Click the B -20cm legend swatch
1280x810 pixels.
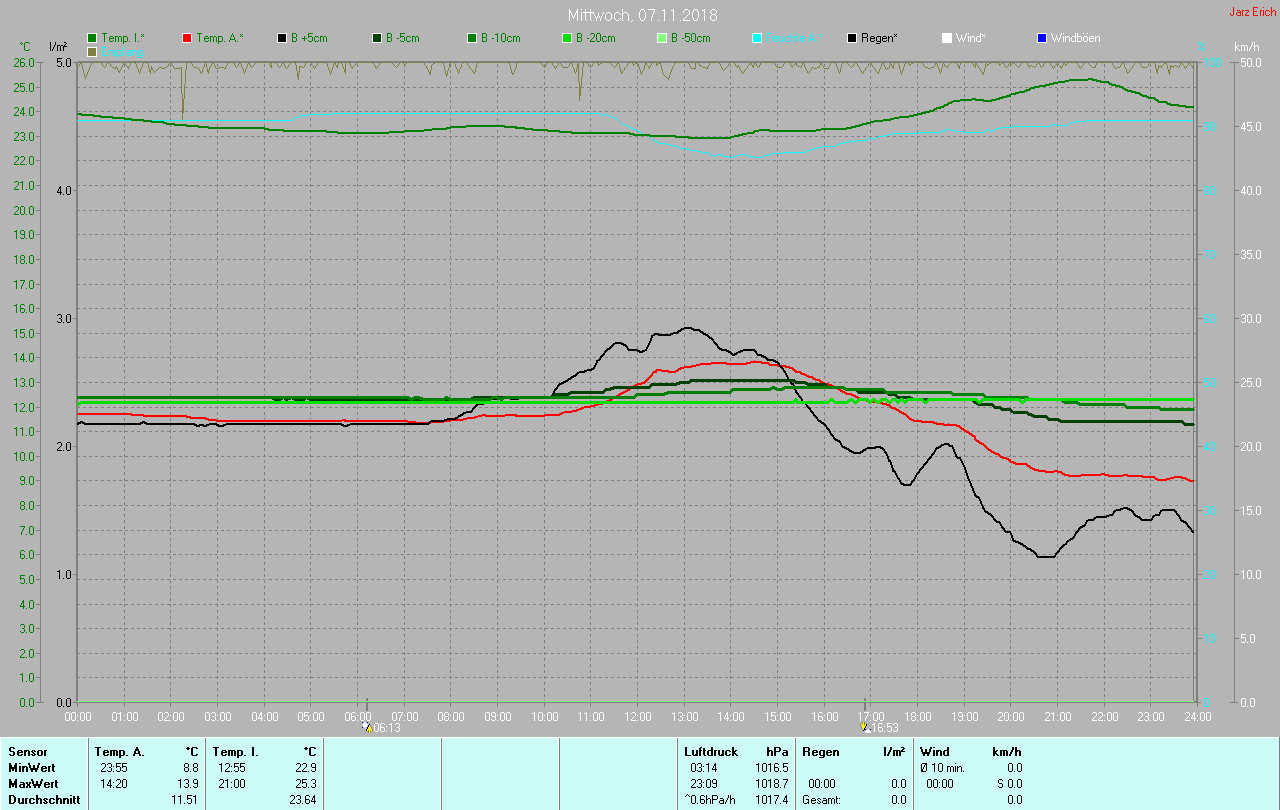point(567,38)
